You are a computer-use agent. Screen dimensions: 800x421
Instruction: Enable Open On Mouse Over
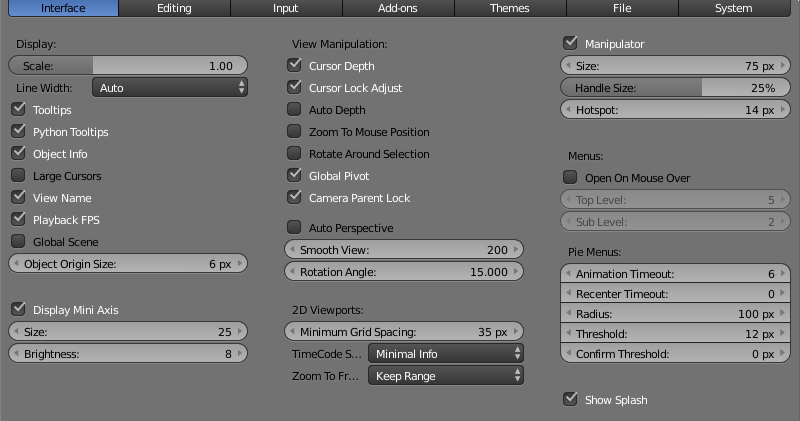[x=570, y=178]
